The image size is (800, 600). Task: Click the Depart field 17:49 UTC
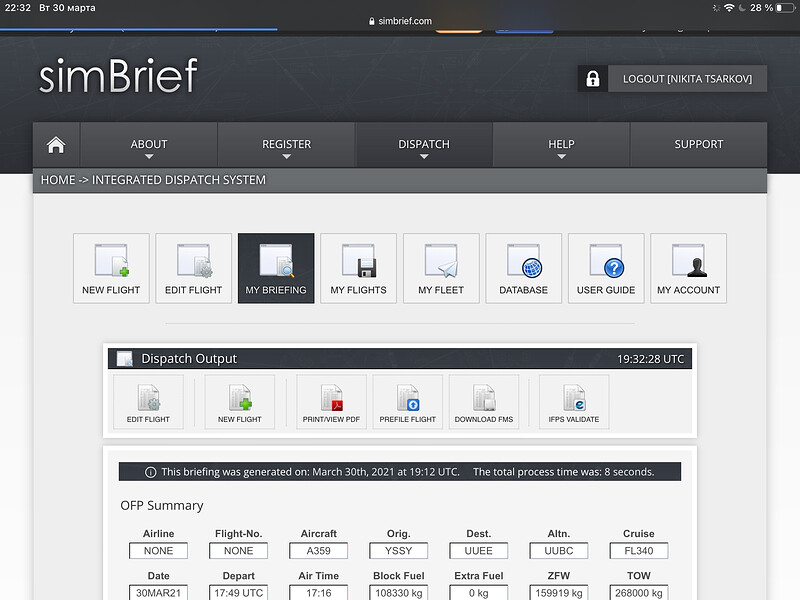click(x=238, y=593)
